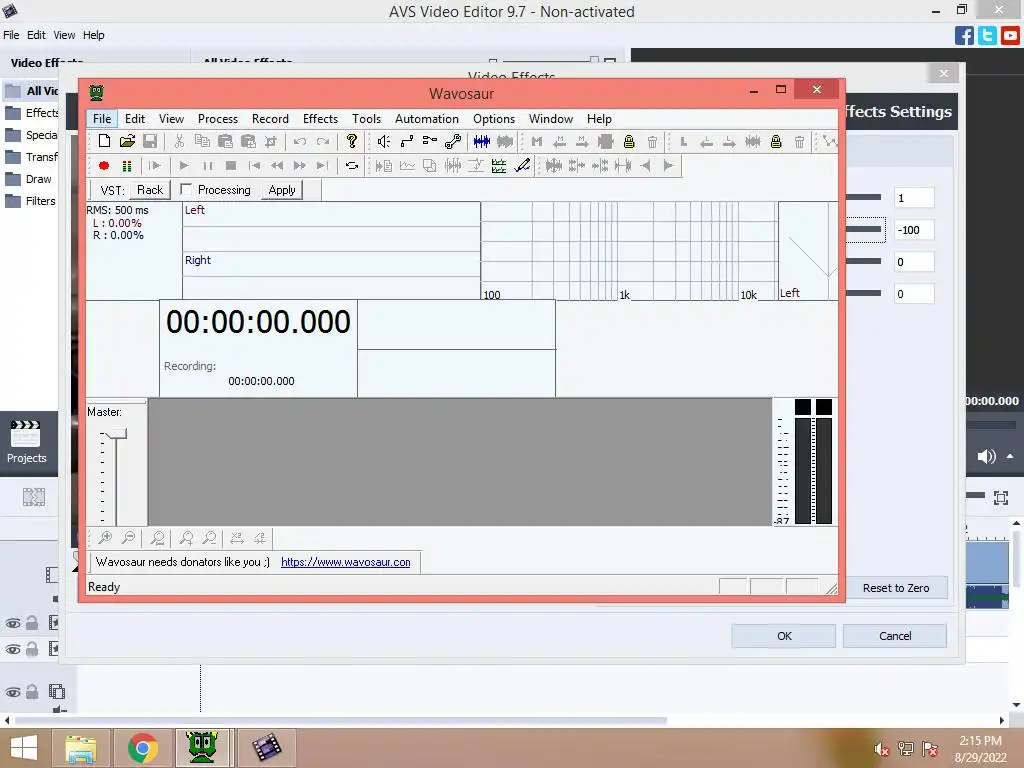1024x768 pixels.
Task: Click AVS timeline scroll-up arrow
Action: pos(1016,523)
